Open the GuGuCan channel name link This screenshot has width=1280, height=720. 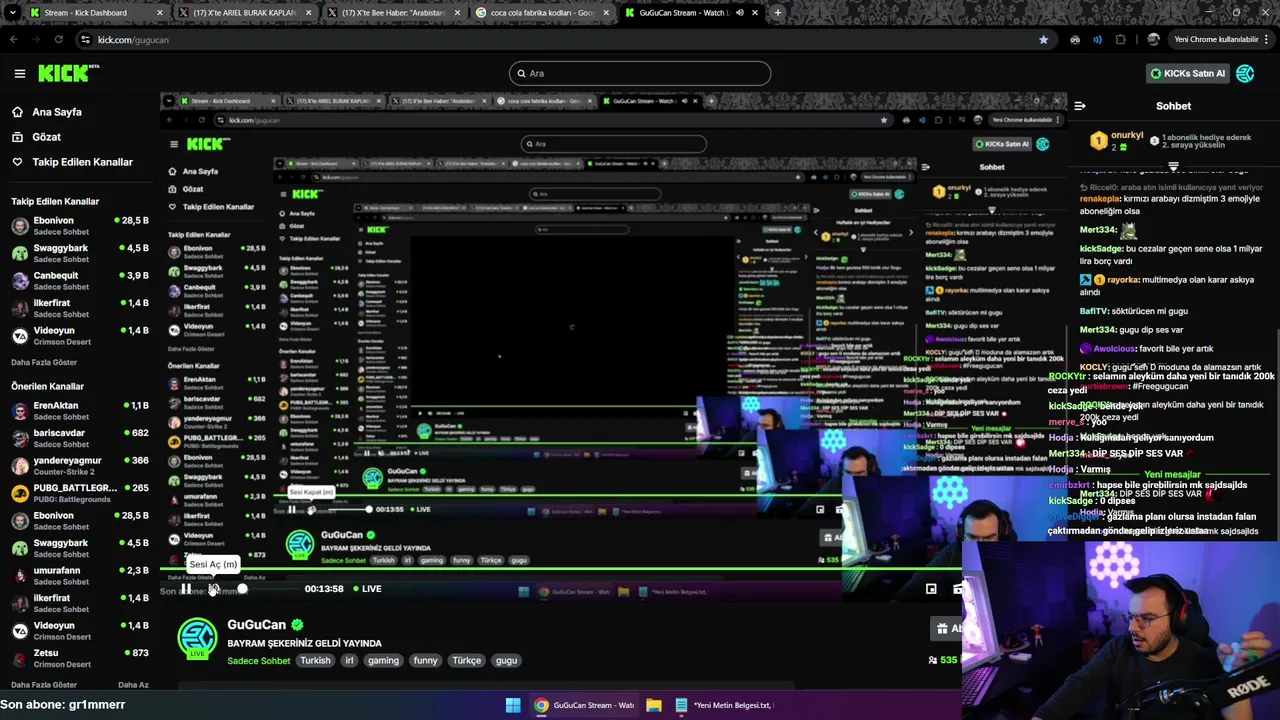click(256, 624)
